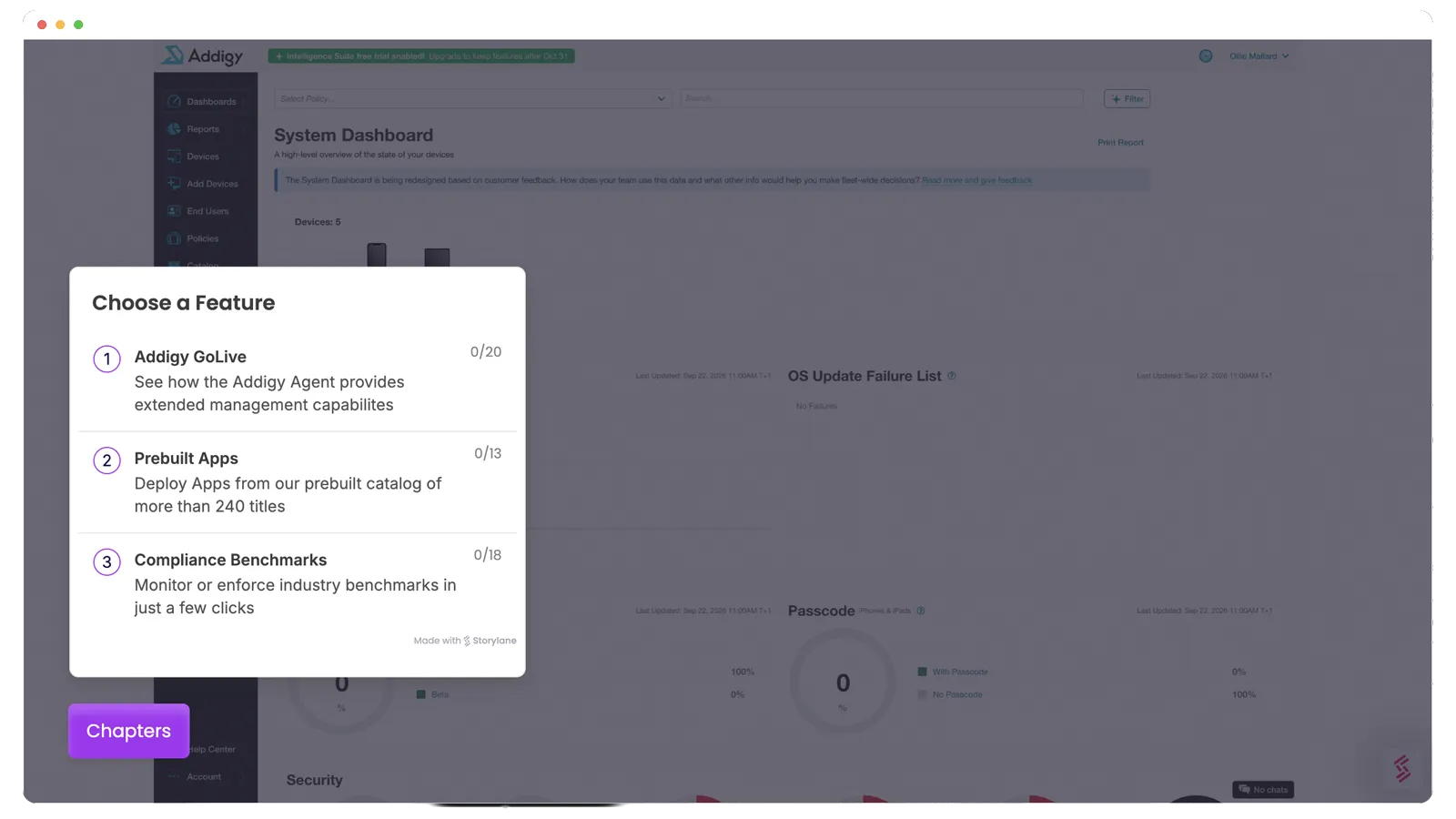Click the 0/20 progress count
Screen dimensions: 1456x819
486,352
